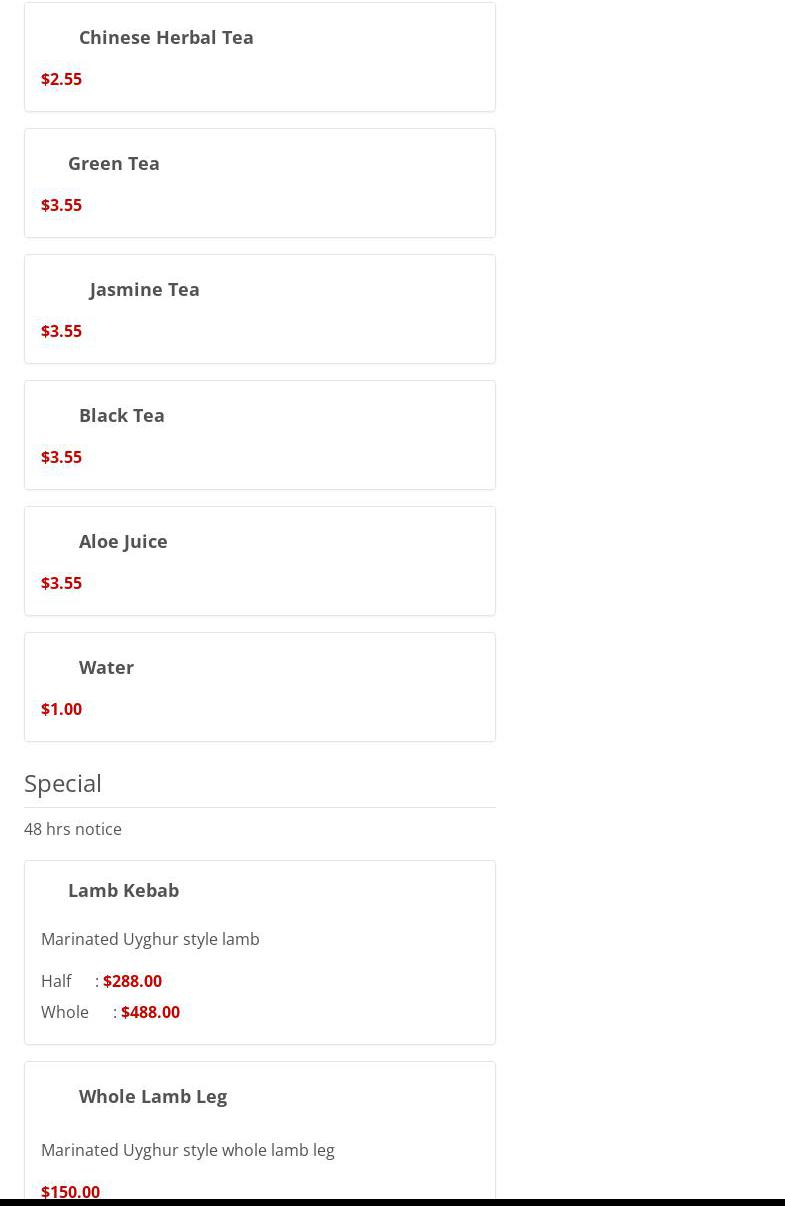785x1206 pixels.
Task: Click the $3.55 price under Aloe Juice
Action: click(x=61, y=583)
